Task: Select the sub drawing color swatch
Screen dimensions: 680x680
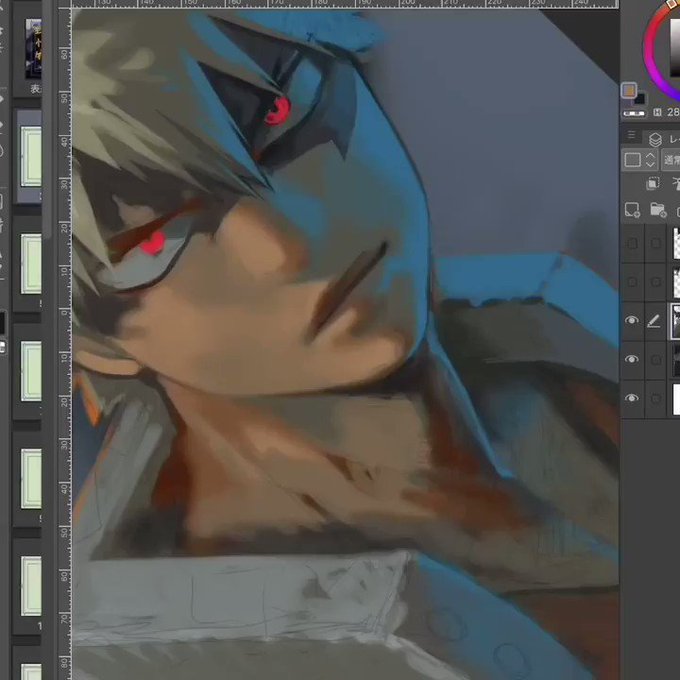Action: [639, 99]
